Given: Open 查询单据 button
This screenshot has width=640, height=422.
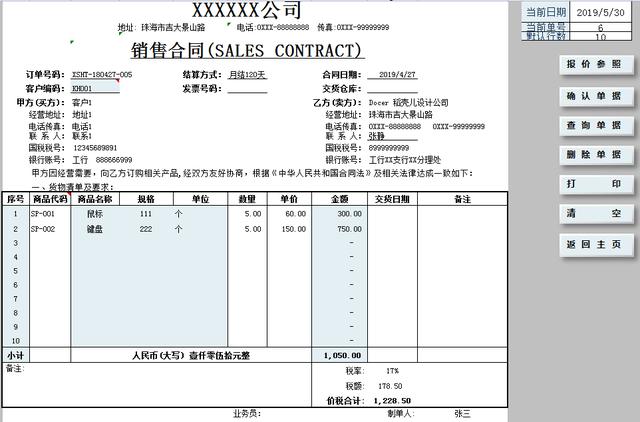Looking at the screenshot, I should [x=596, y=125].
